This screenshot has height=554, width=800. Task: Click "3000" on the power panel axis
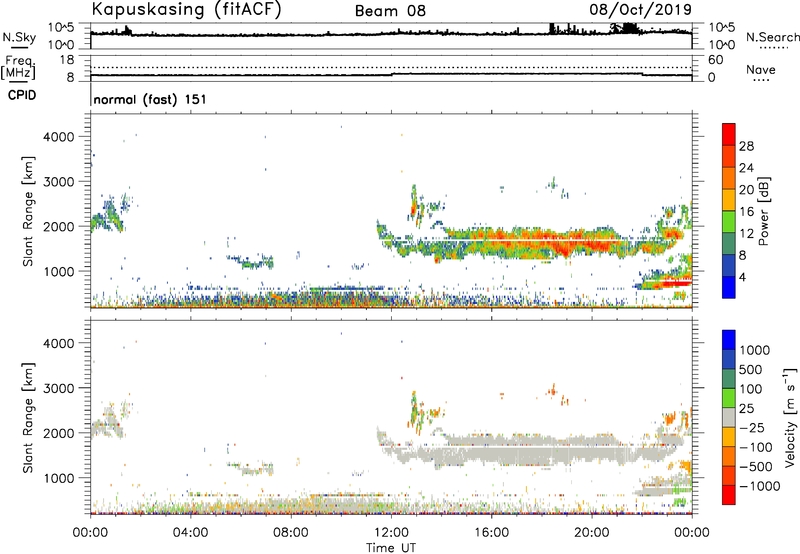[59, 182]
